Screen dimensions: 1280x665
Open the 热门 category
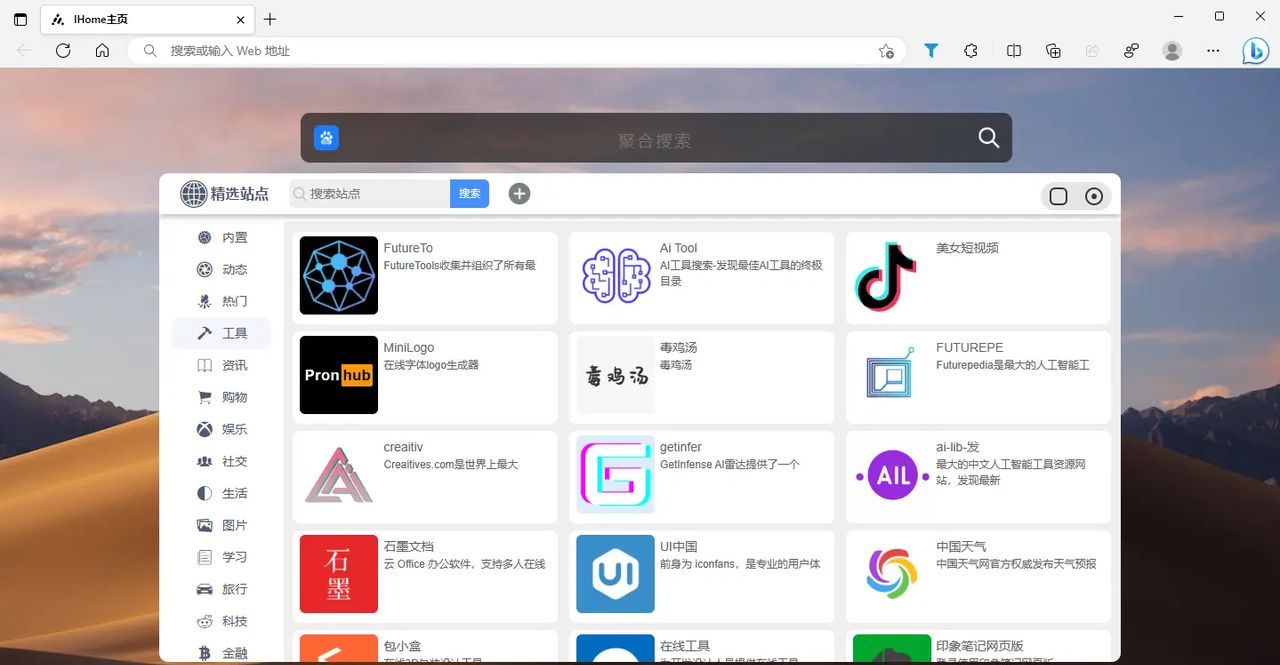(221, 301)
